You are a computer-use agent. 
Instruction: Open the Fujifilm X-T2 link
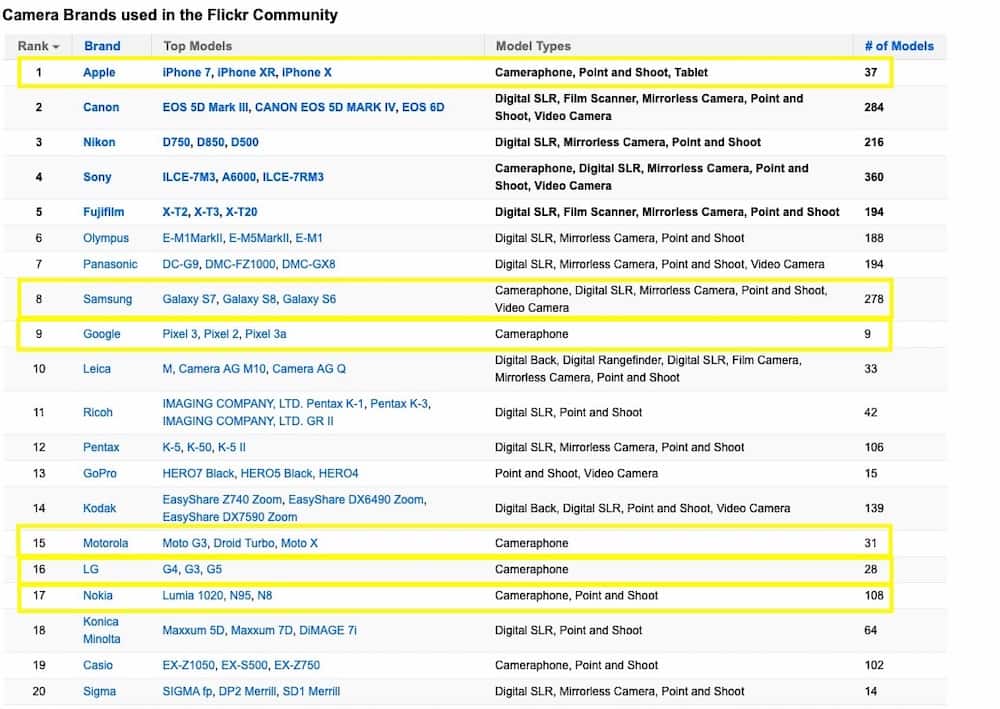(175, 212)
